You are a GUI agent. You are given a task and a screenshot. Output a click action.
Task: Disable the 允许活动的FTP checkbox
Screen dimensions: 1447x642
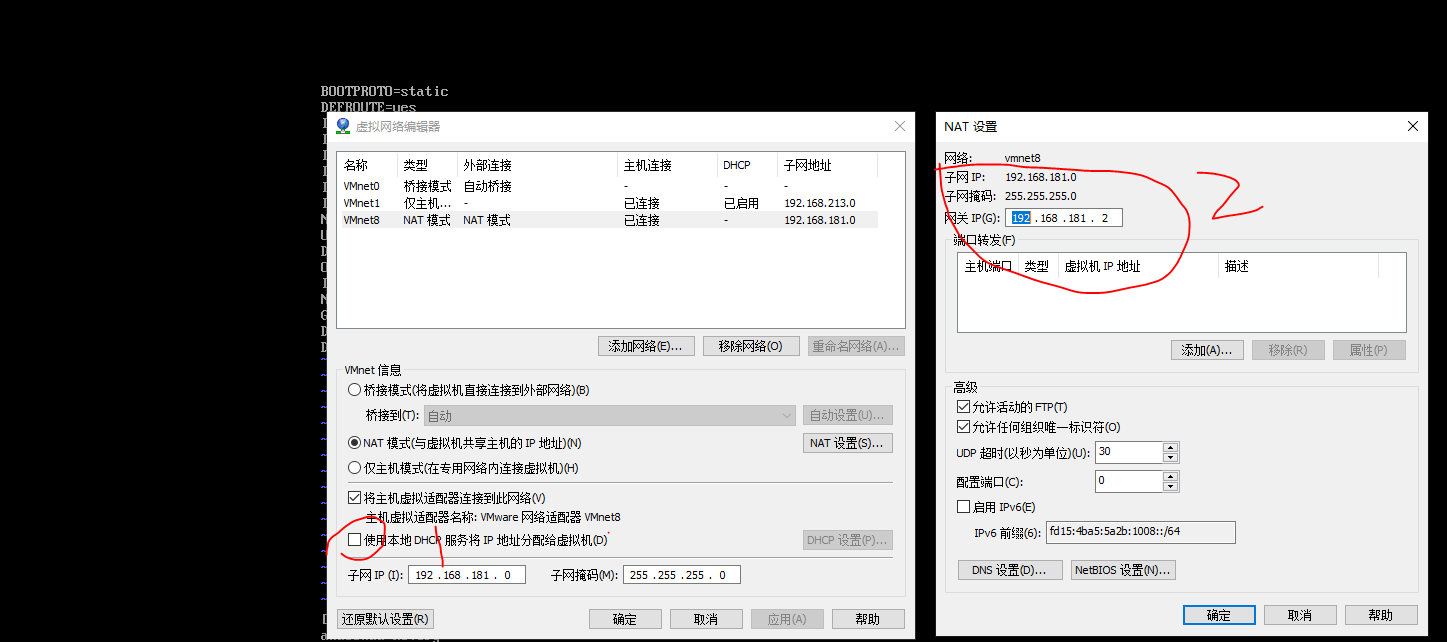963,406
